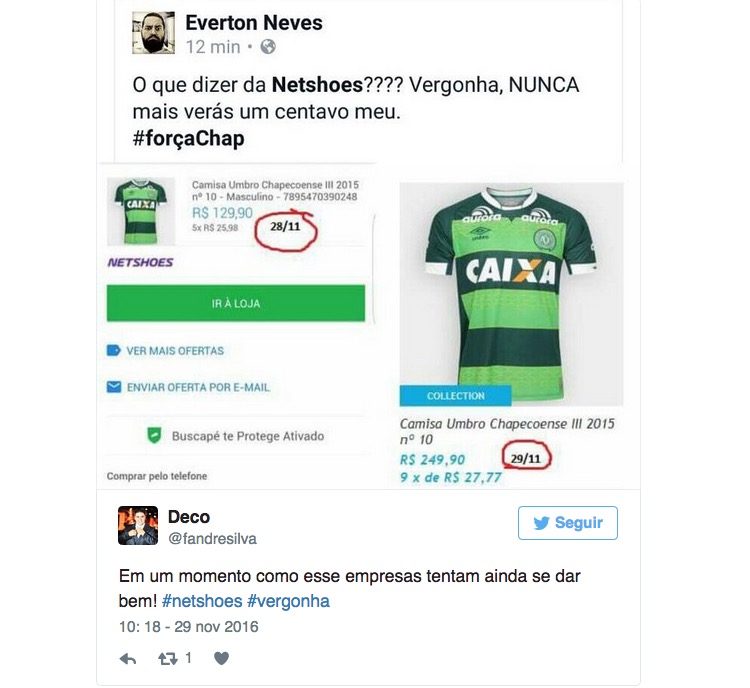750x688 pixels.
Task: Click the Twitter bird in the Seguir button
Action: point(541,523)
